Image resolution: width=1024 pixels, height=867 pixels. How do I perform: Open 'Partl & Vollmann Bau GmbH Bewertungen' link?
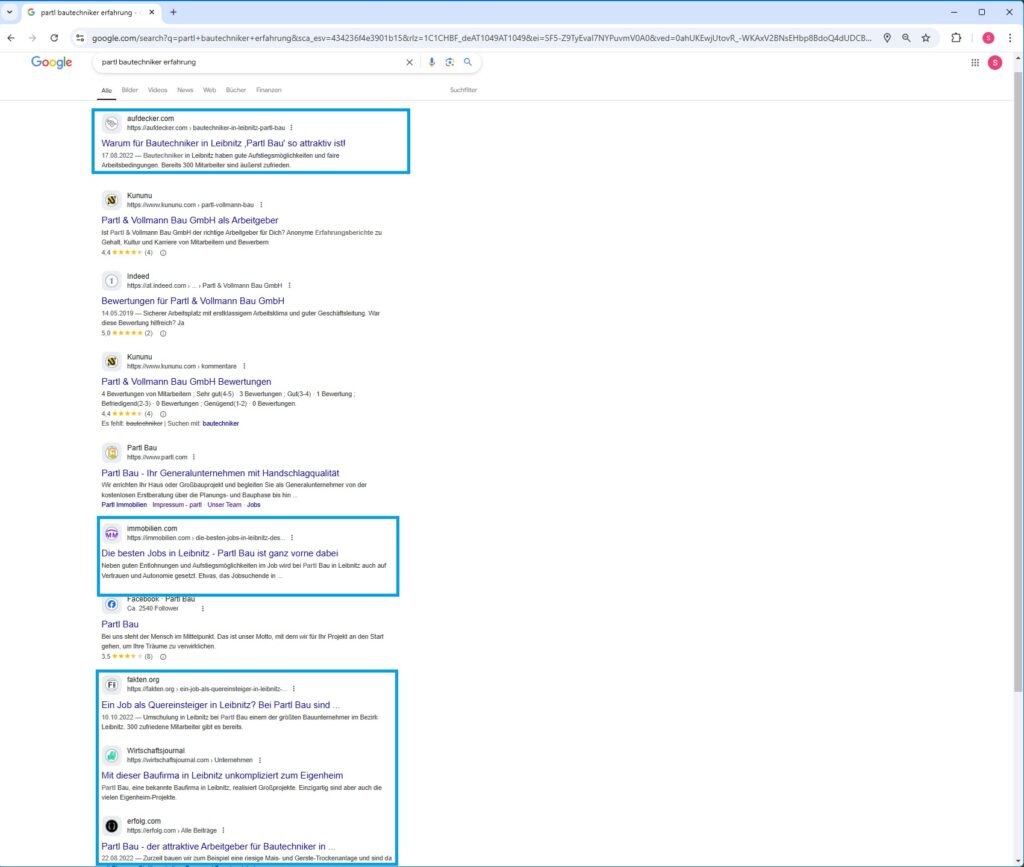[x=186, y=381]
